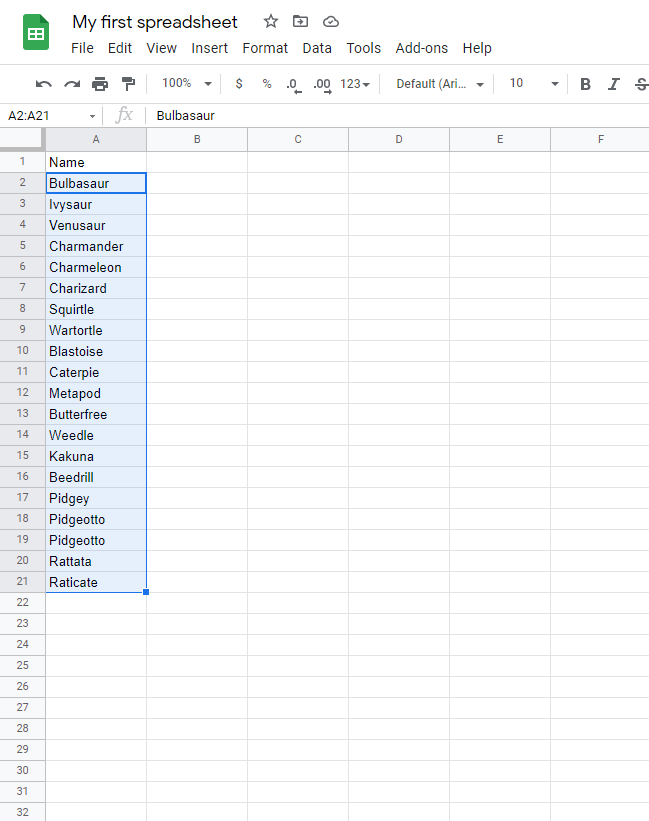Screen dimensions: 649x821
Task: Select the cell containing Charizard
Action: pos(96,288)
